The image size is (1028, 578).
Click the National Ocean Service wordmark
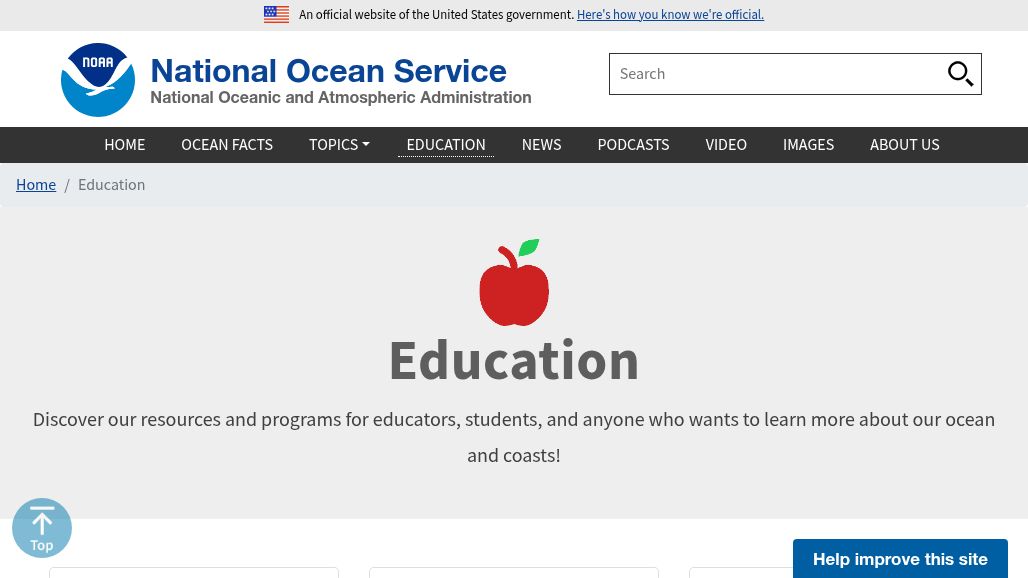(328, 71)
